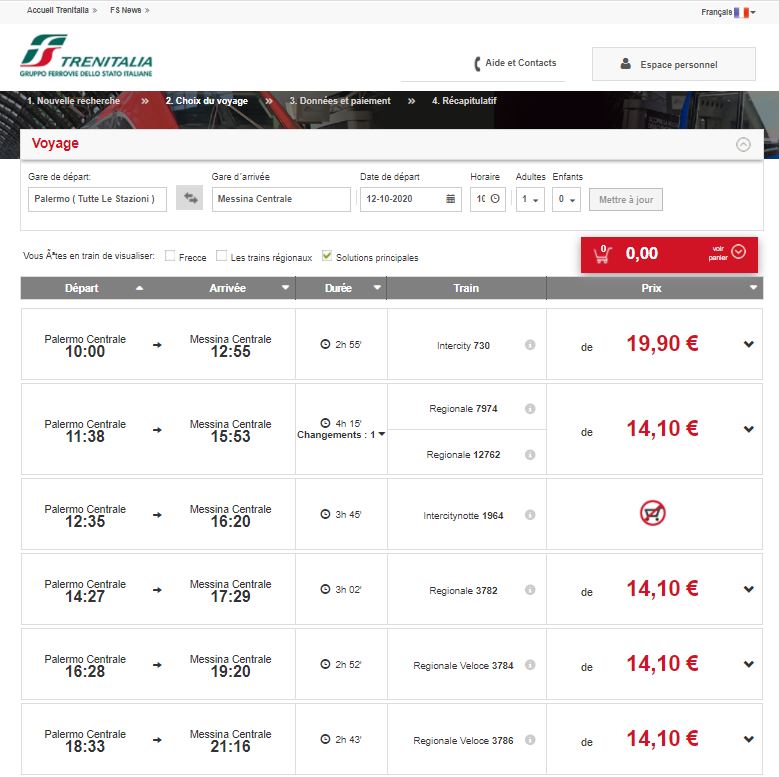Go to step 1. Nouvelle recherche
The height and width of the screenshot is (777, 779).
point(74,101)
